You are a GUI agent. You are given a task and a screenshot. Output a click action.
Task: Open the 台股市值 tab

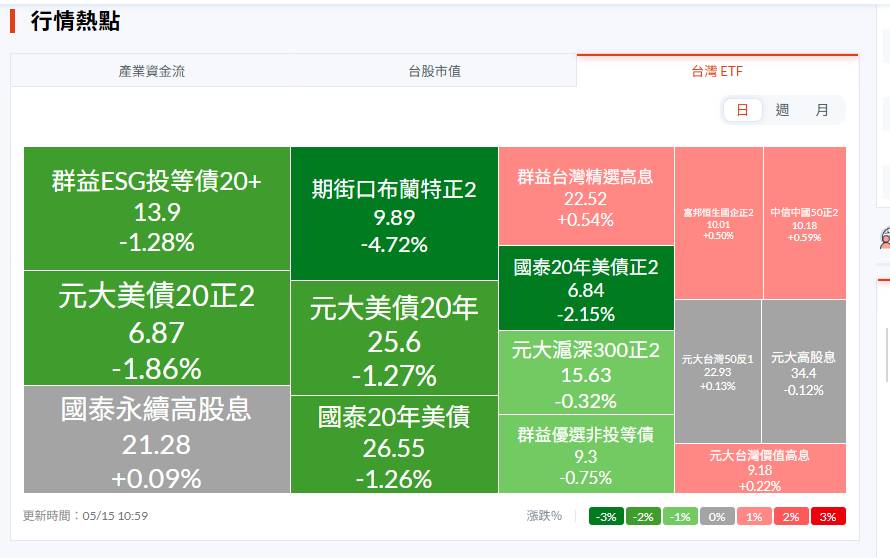pyautogui.click(x=435, y=71)
